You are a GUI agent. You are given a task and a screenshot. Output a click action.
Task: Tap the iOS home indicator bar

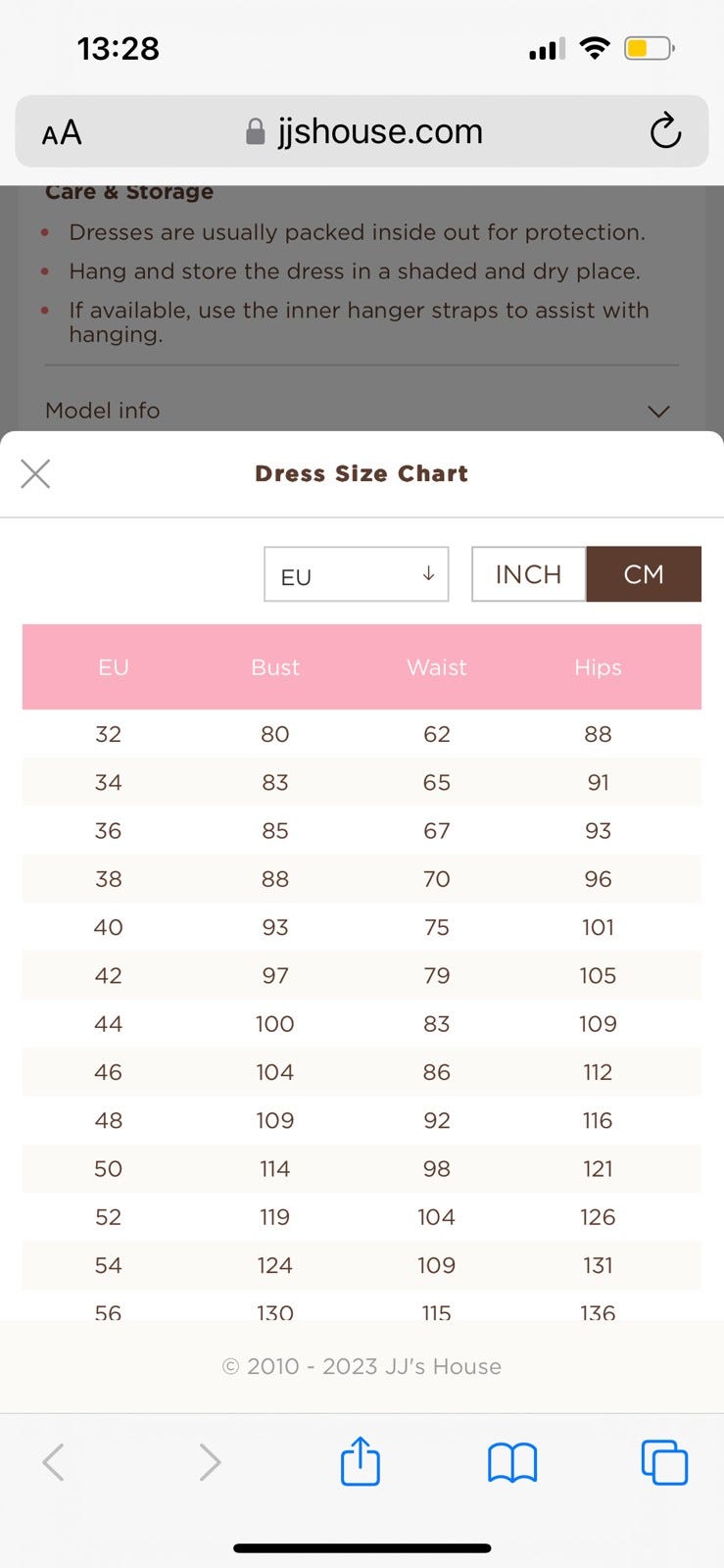(x=362, y=1548)
